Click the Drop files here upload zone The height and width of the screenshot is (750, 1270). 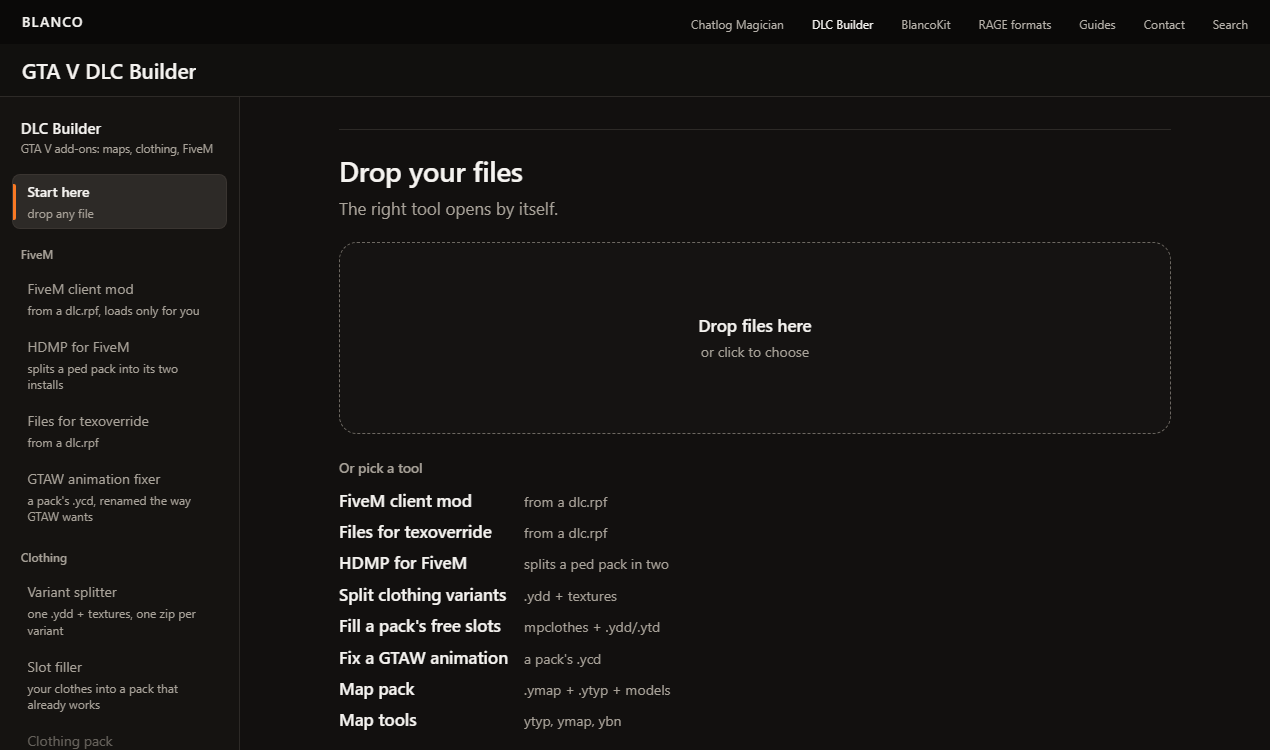(x=755, y=338)
